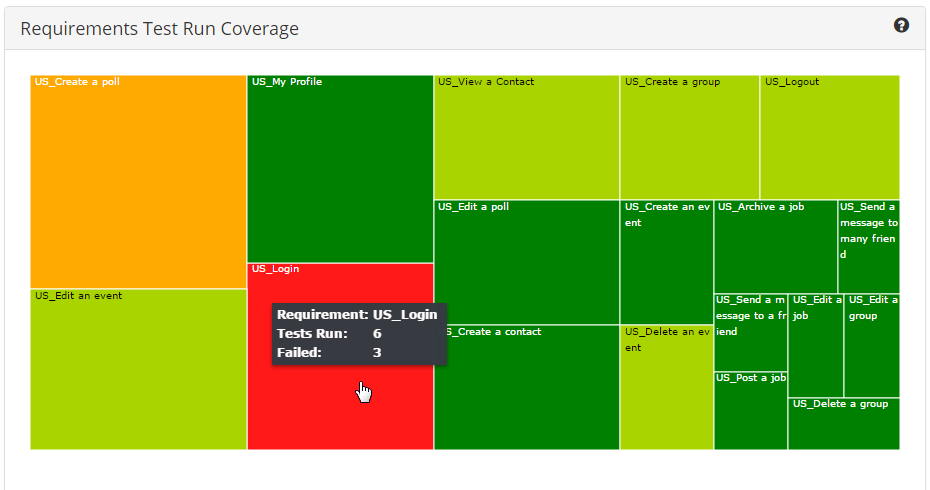Click the help question mark icon

coord(901,26)
